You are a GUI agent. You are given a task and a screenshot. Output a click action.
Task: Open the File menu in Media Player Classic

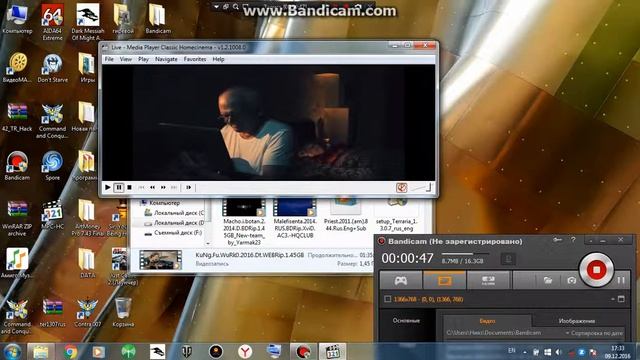(109, 59)
